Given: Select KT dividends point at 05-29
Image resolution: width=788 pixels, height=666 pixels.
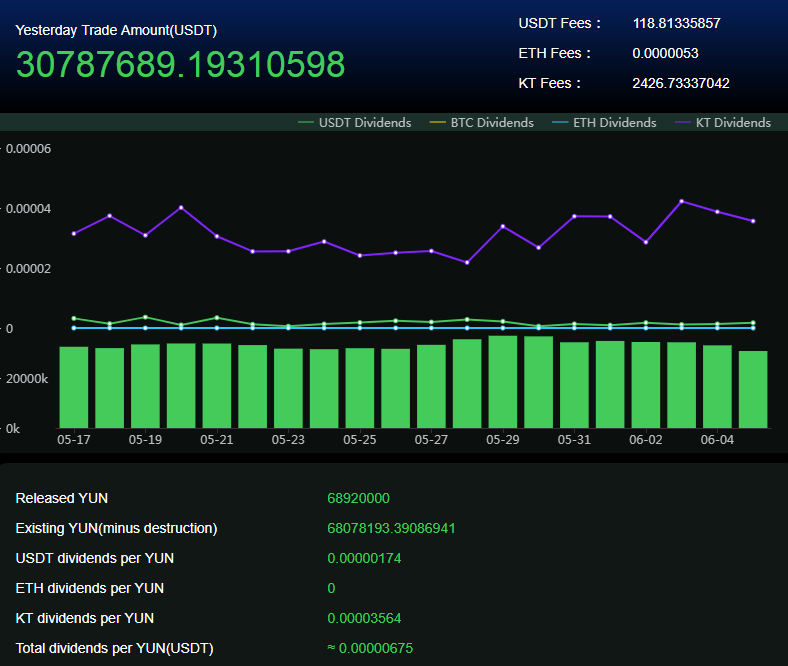Looking at the screenshot, I should pyautogui.click(x=503, y=226).
